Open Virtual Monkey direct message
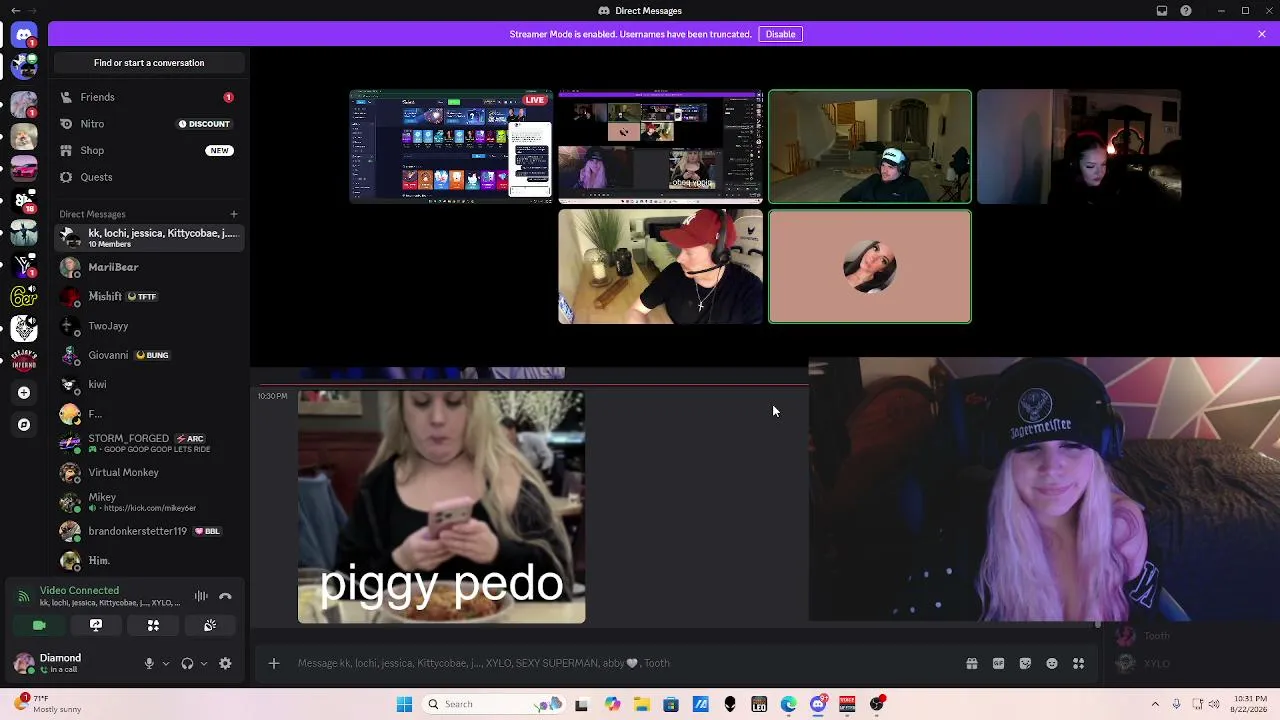 149,472
